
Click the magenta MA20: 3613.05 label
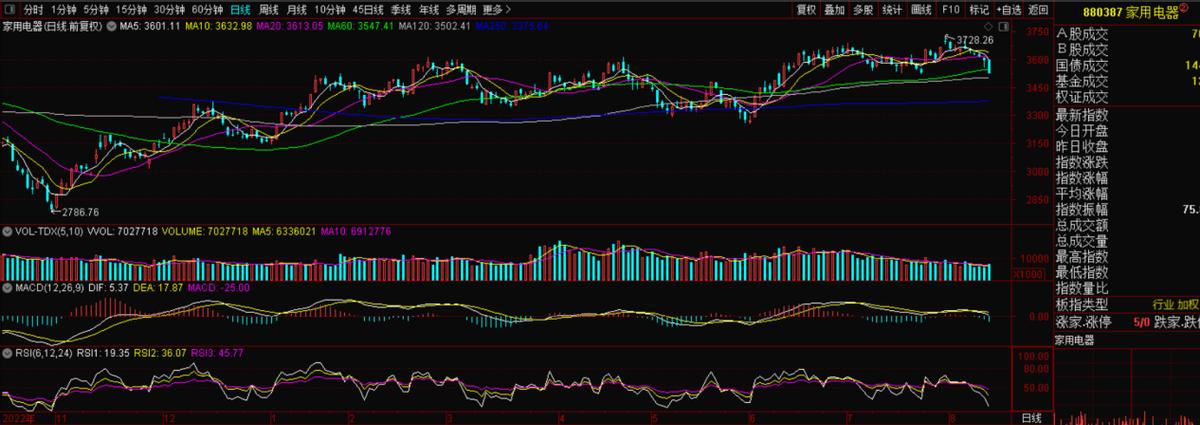click(x=291, y=25)
